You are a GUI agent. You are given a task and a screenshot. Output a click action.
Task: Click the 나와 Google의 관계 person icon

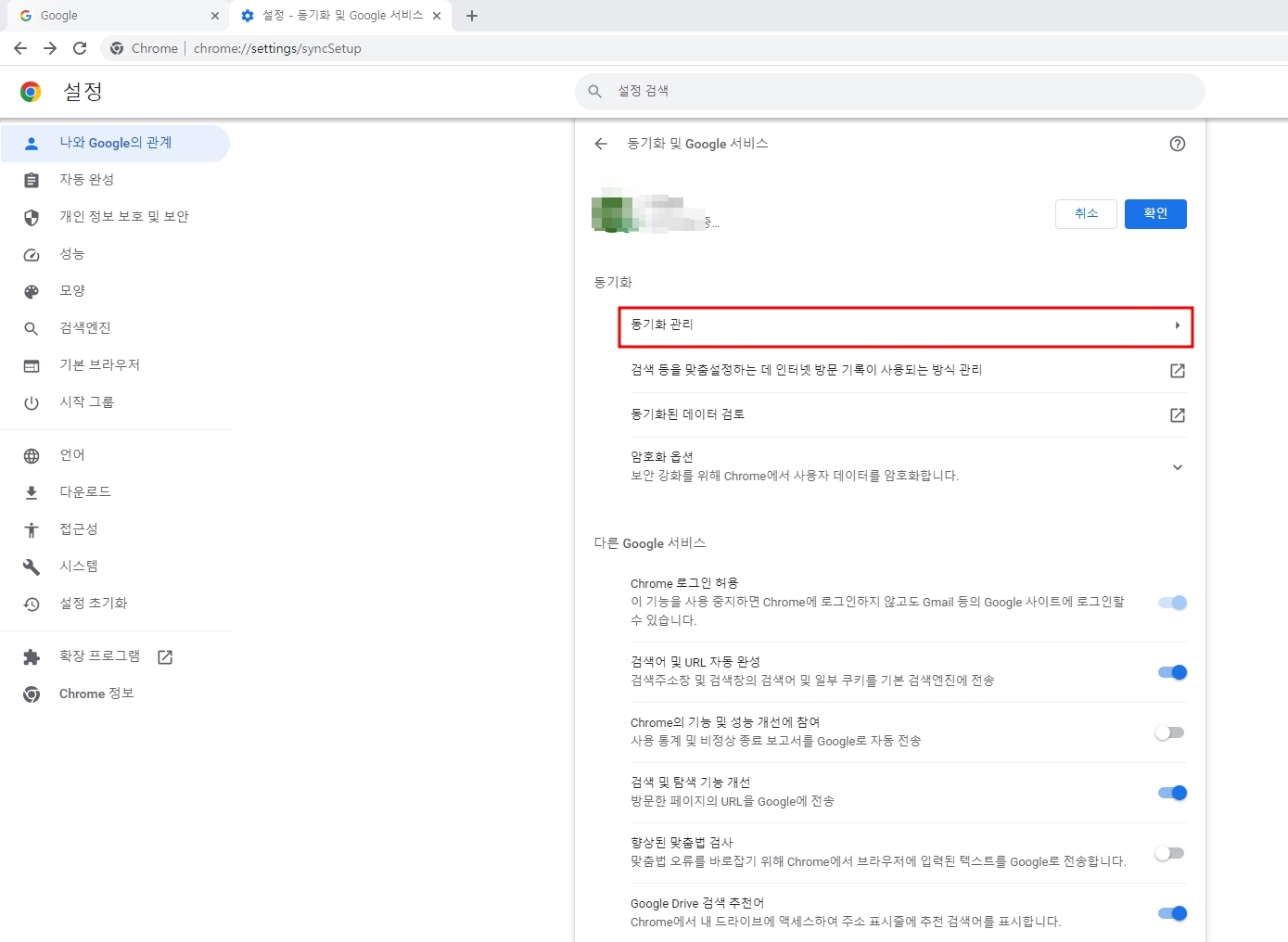[x=32, y=143]
